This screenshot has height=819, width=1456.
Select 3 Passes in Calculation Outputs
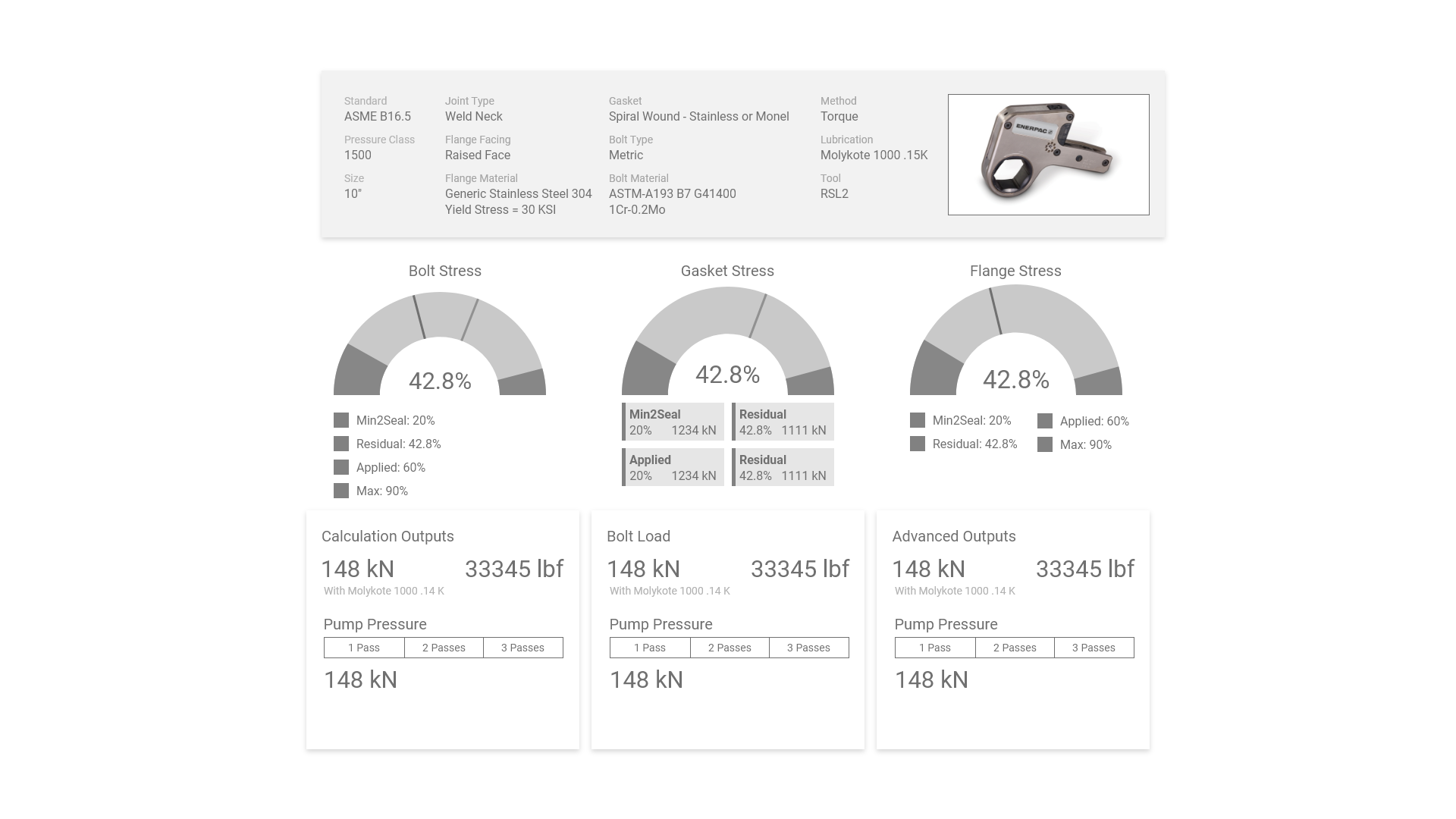click(522, 648)
